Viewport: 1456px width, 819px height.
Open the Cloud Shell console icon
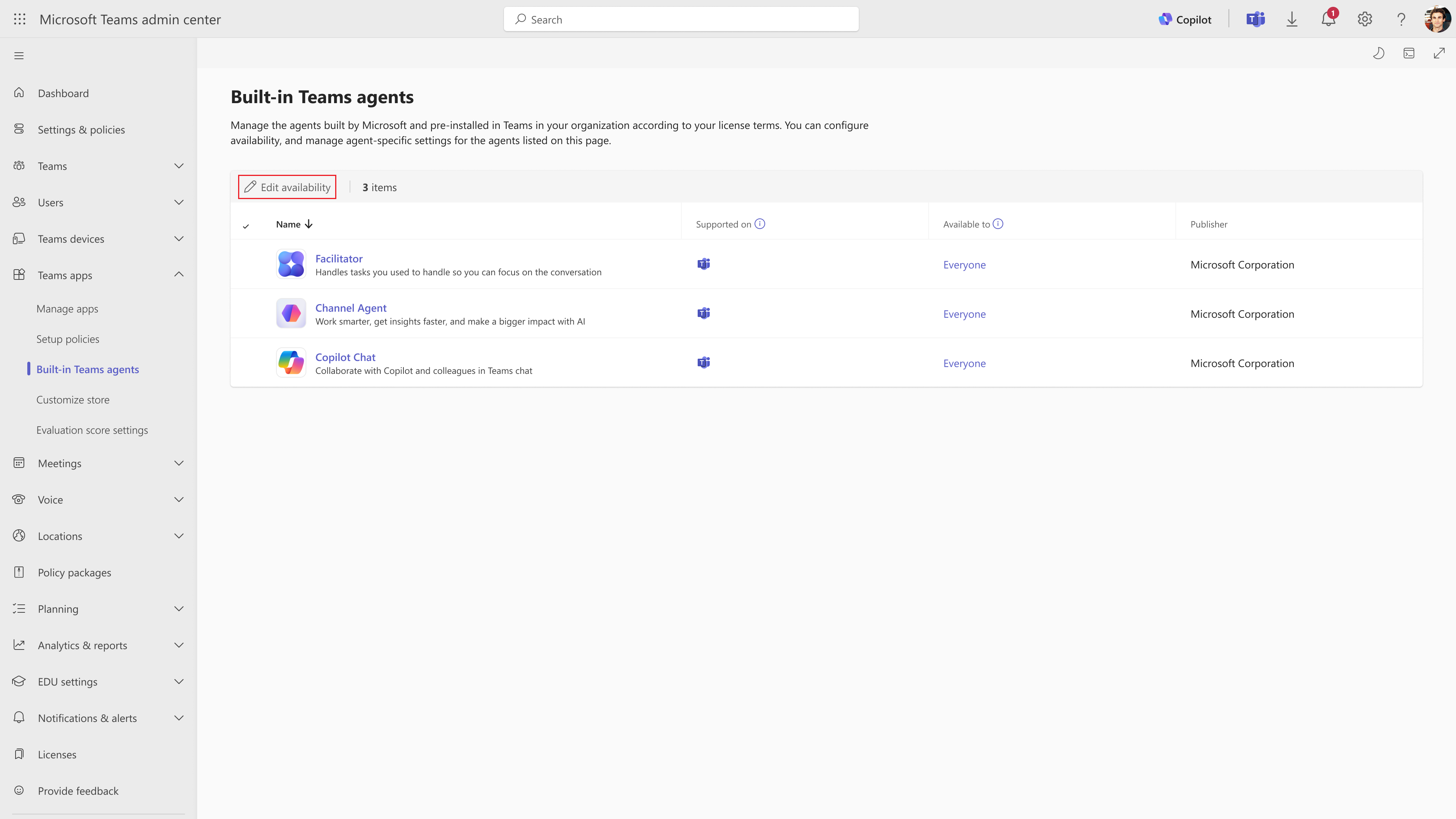[1409, 53]
